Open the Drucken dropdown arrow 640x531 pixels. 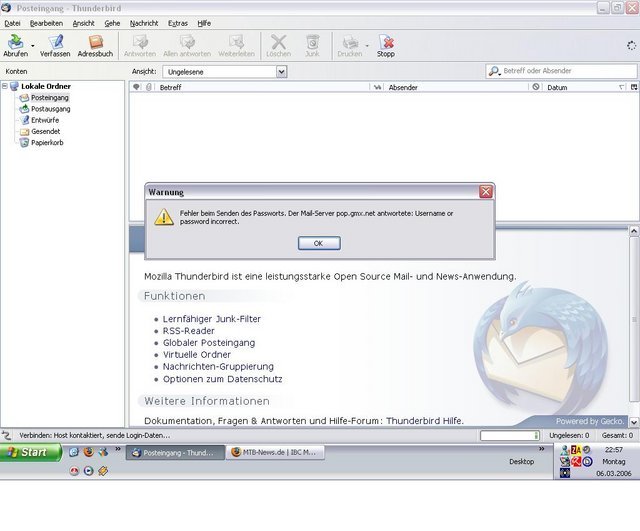pyautogui.click(x=367, y=46)
